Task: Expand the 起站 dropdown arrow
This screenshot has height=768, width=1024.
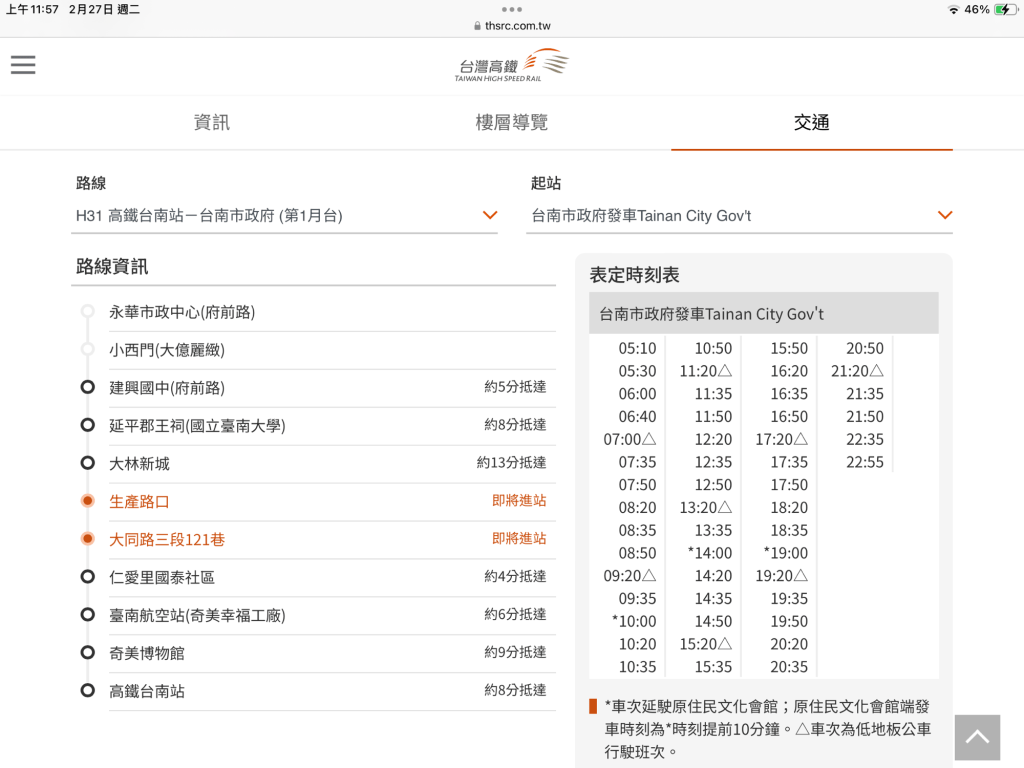Action: pos(944,215)
